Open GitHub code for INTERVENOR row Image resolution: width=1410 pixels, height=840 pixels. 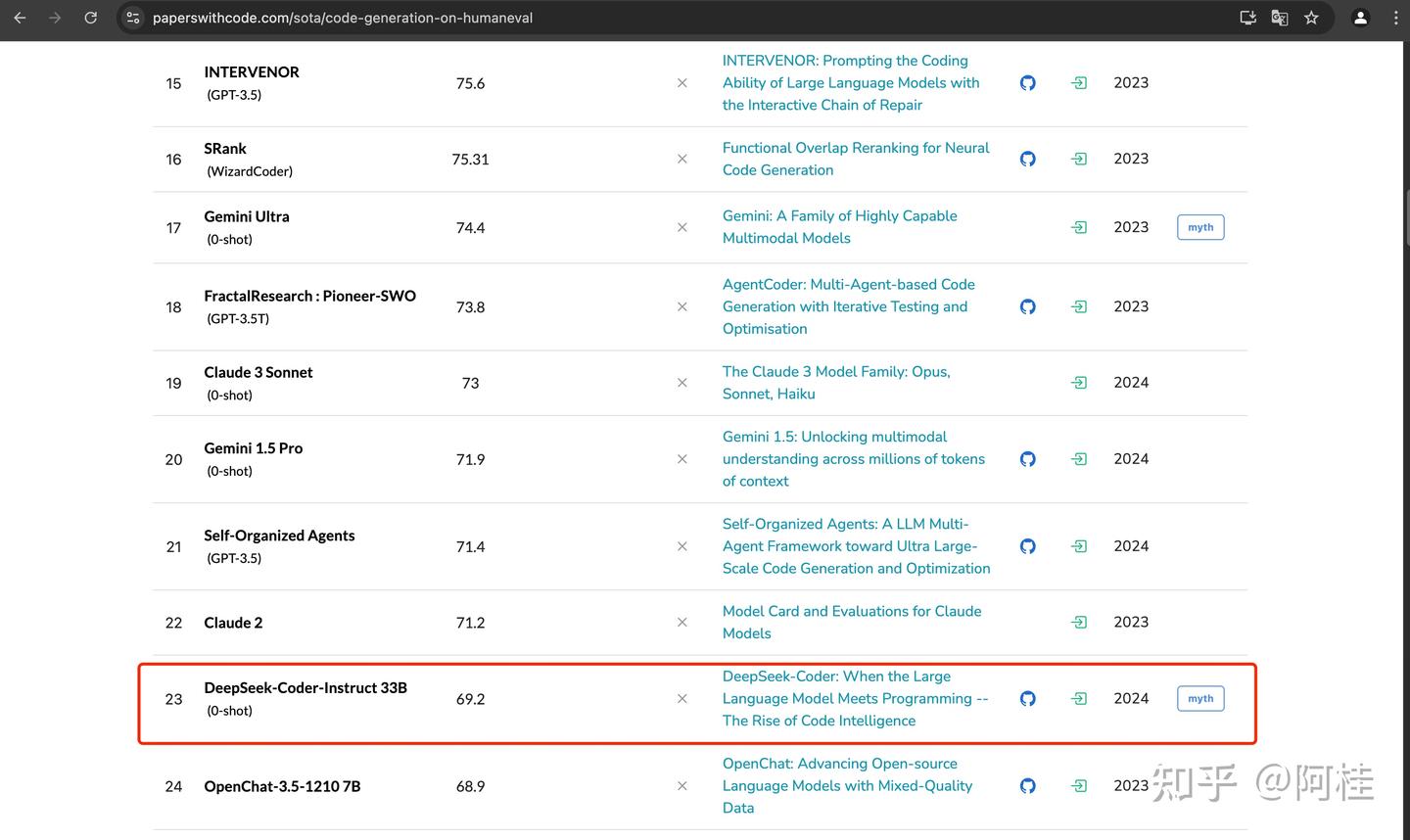[x=1027, y=83]
